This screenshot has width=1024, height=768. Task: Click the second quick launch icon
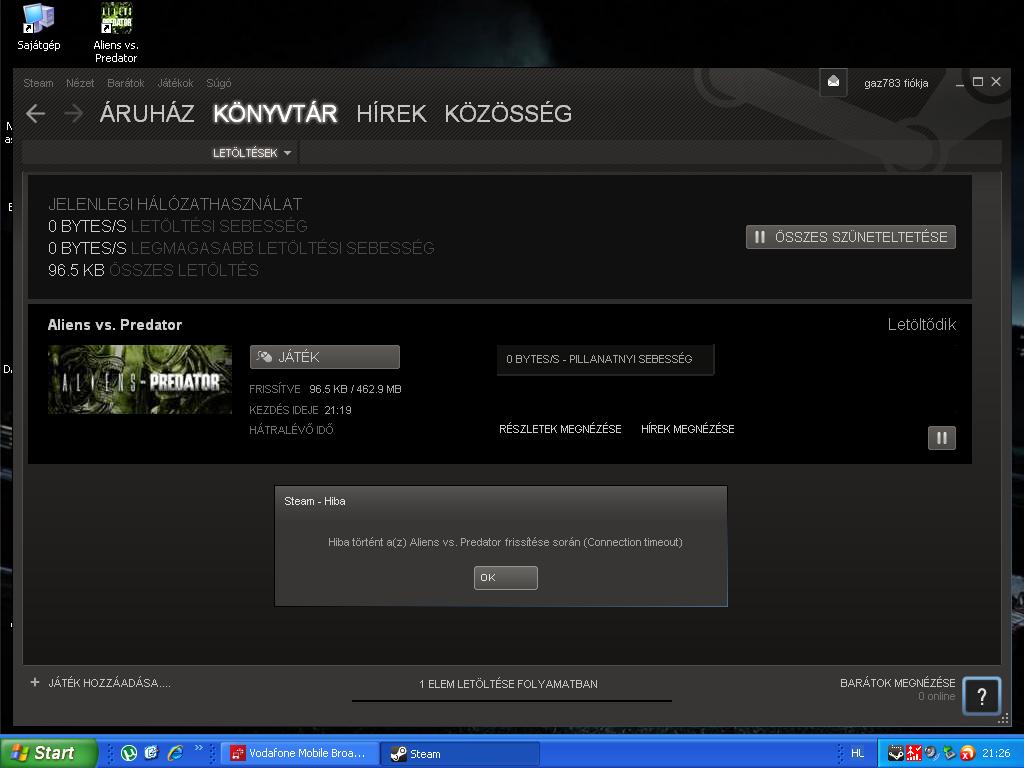152,753
